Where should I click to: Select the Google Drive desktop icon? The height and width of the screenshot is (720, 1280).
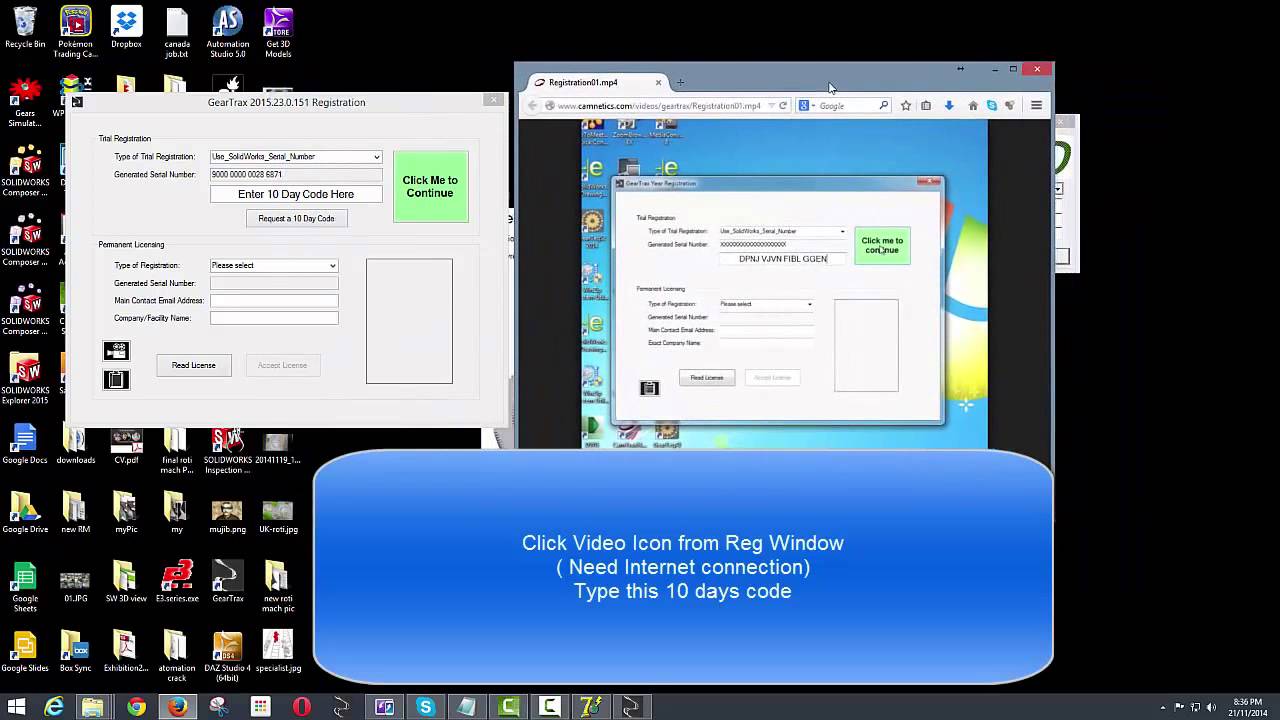25,511
